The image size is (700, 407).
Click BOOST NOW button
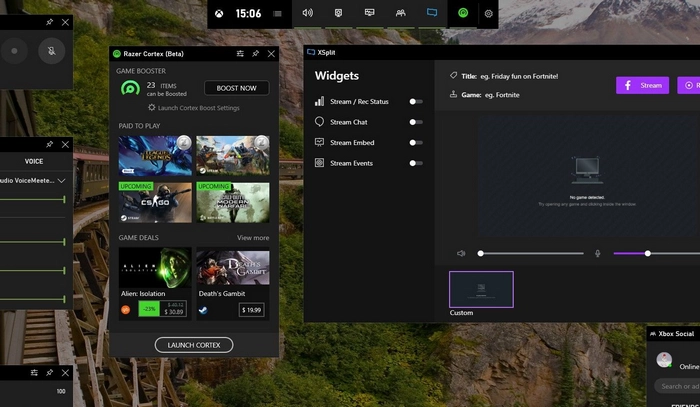[237, 88]
